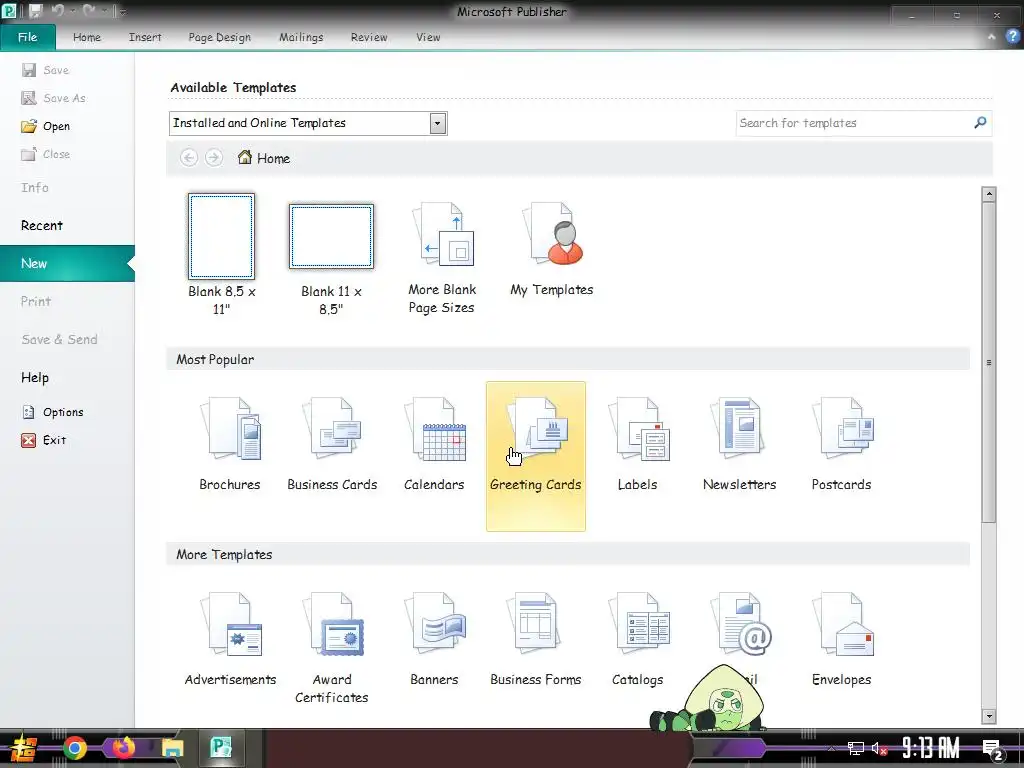Open the File tab
Viewport: 1024px width, 768px height.
27,37
